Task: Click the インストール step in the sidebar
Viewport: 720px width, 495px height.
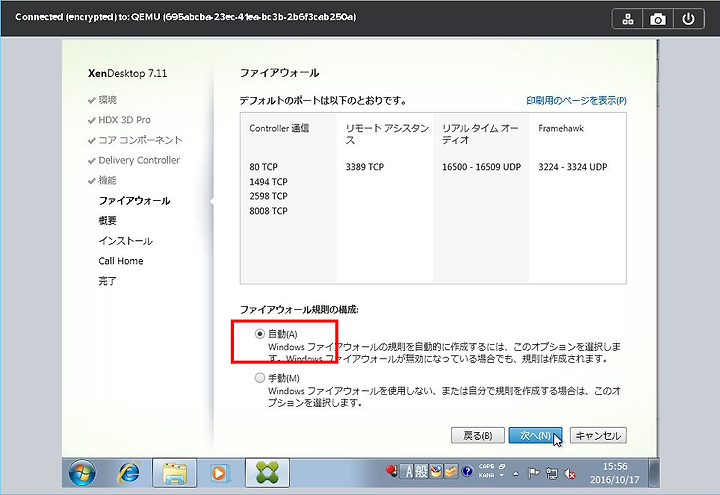Action: pos(125,241)
